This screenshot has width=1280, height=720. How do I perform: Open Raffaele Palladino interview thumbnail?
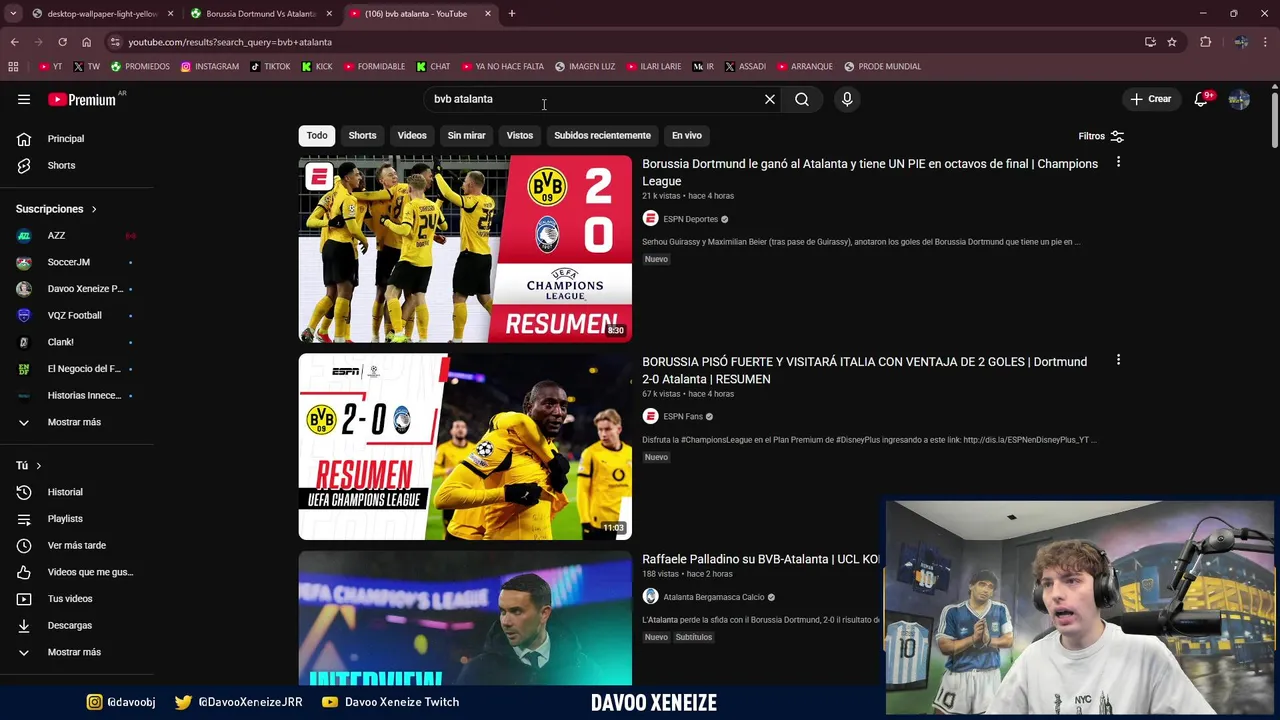pyautogui.click(x=465, y=618)
